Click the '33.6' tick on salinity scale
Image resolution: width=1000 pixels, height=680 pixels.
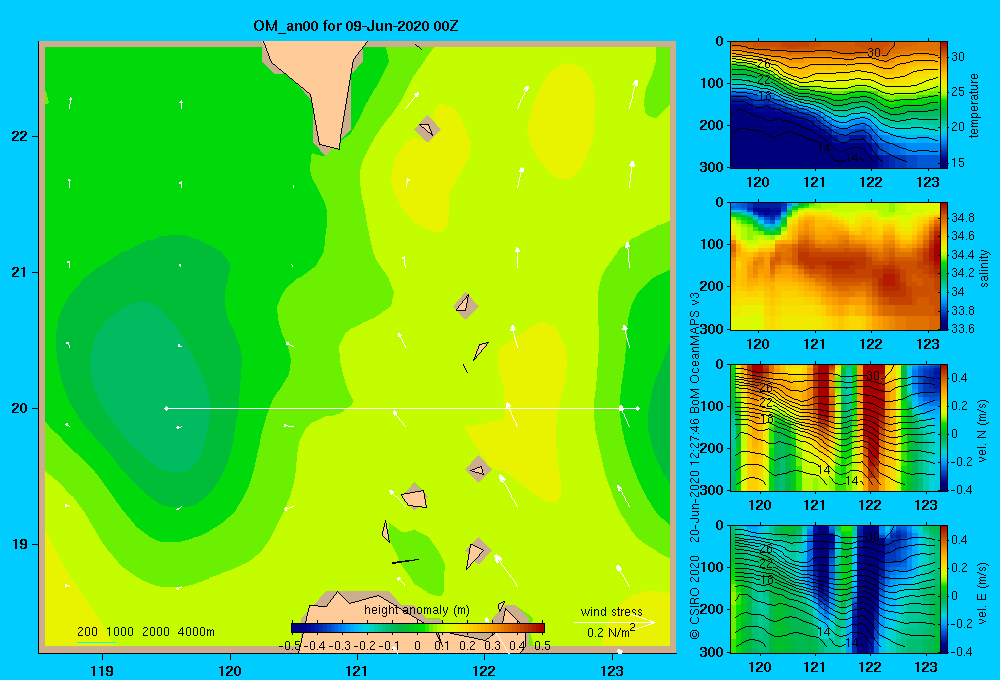click(962, 329)
